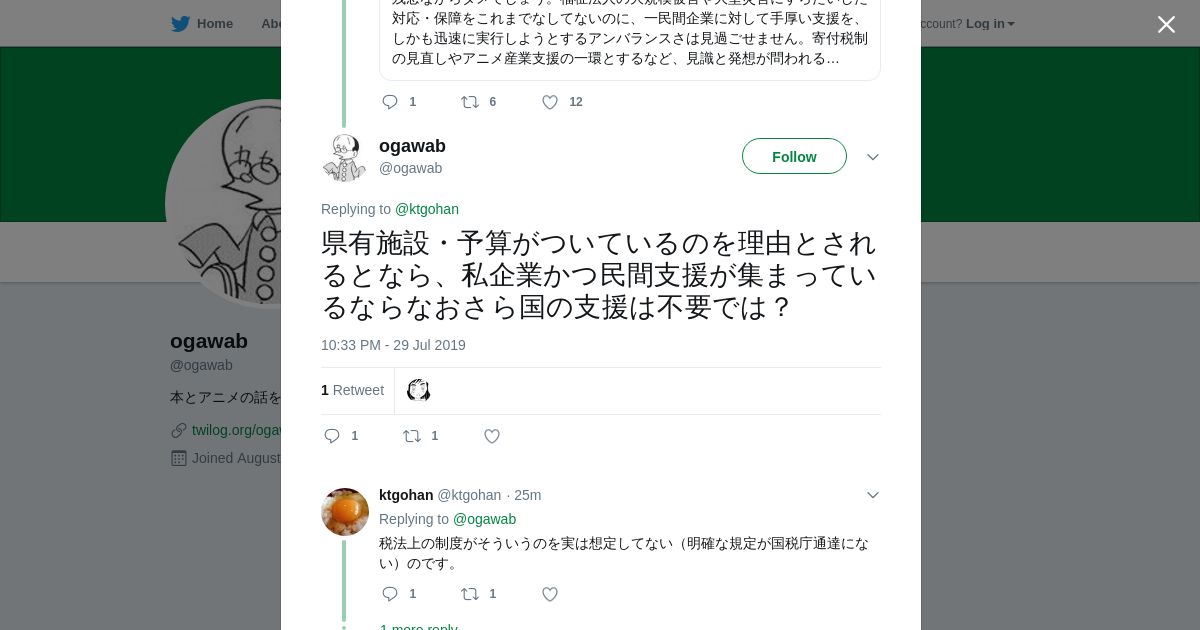1200x630 pixels.
Task: Click the 10:33 PM - 29 Jul 2019 timestamp
Action: point(393,345)
